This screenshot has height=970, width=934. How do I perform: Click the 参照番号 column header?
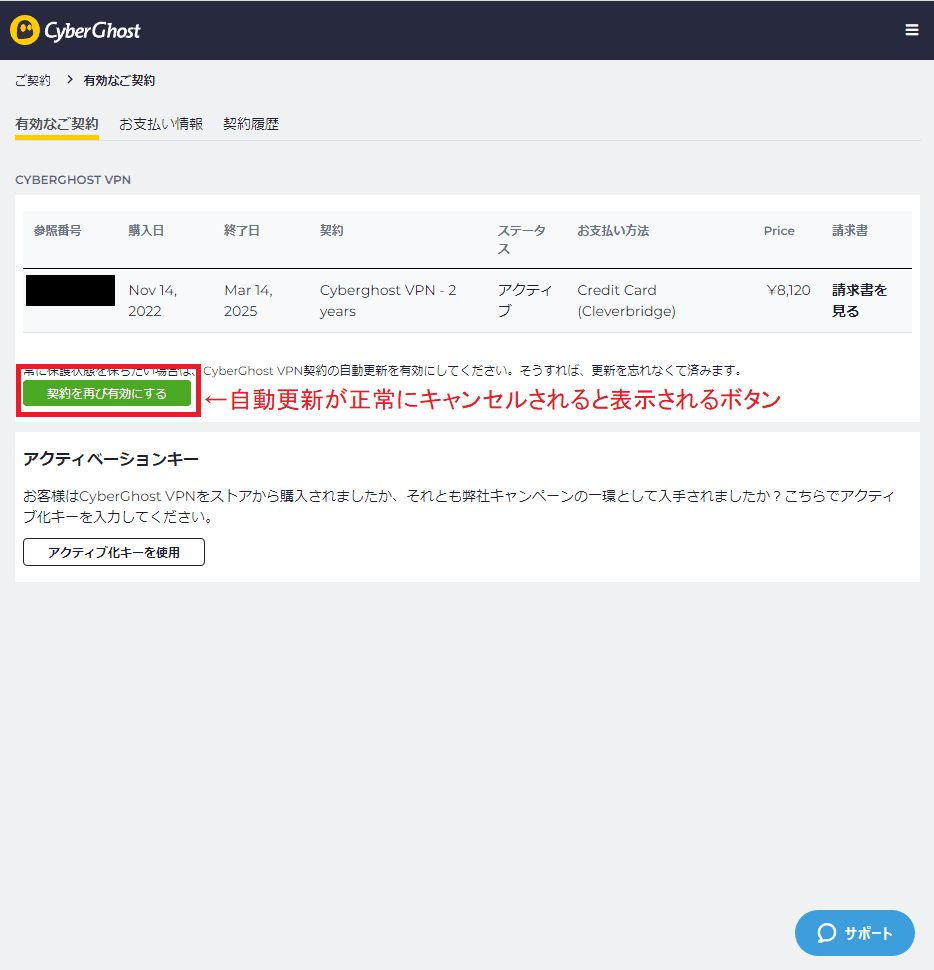pyautogui.click(x=58, y=231)
